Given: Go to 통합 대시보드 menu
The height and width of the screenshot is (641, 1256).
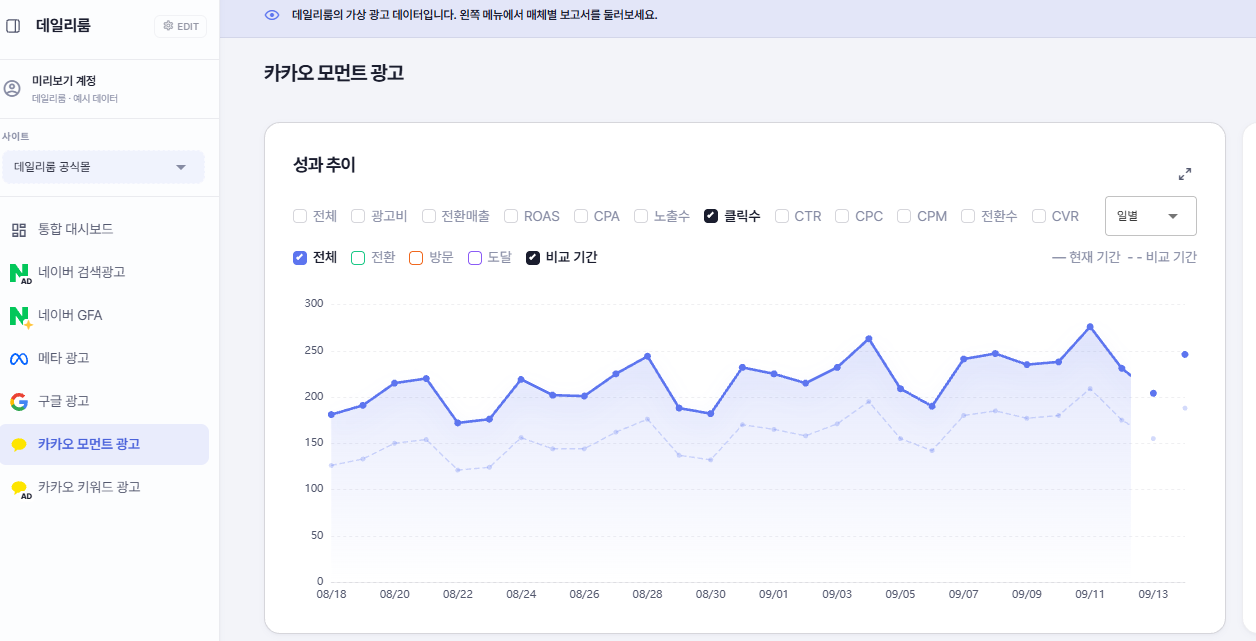Looking at the screenshot, I should 105,230.
